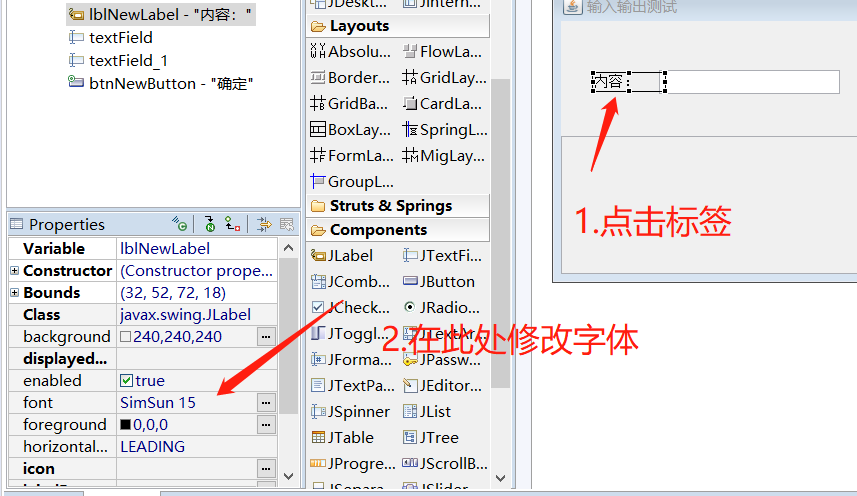This screenshot has height=496, width=857.
Task: Pick JTree component from palette
Action: [x=431, y=438]
